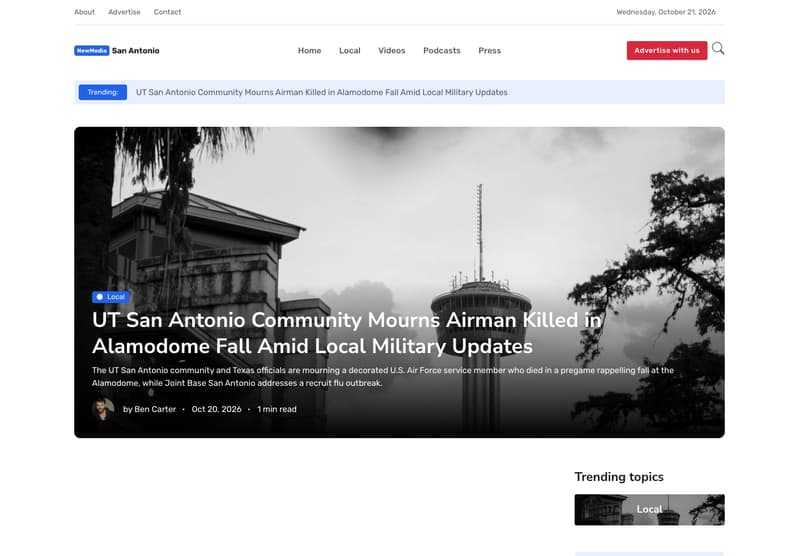Viewport: 800px width, 556px height.
Task: Click the Local category badge on hero
Action: pyautogui.click(x=111, y=297)
